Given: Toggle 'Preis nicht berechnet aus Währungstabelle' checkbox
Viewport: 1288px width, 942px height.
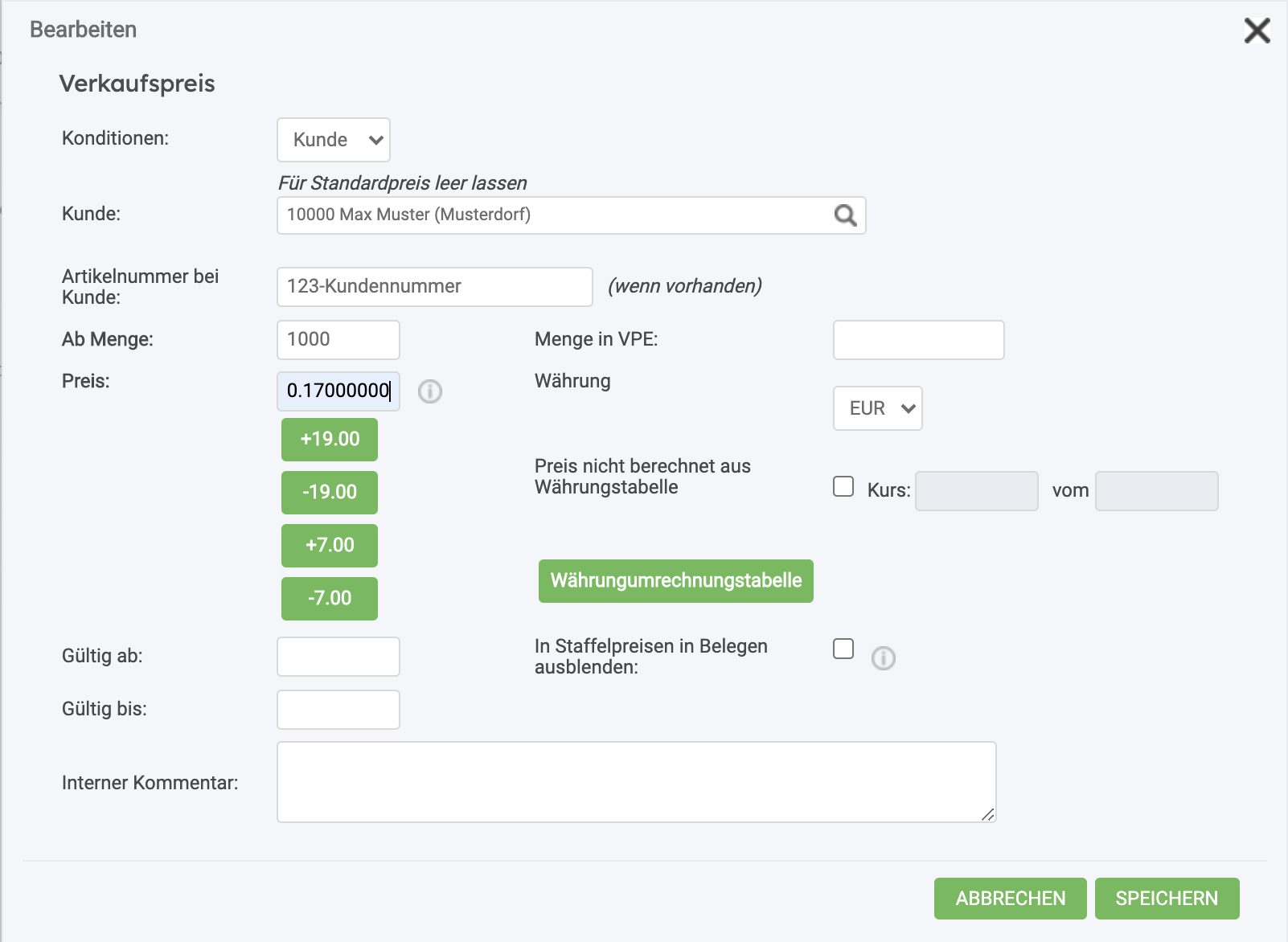Looking at the screenshot, I should coord(843,486).
